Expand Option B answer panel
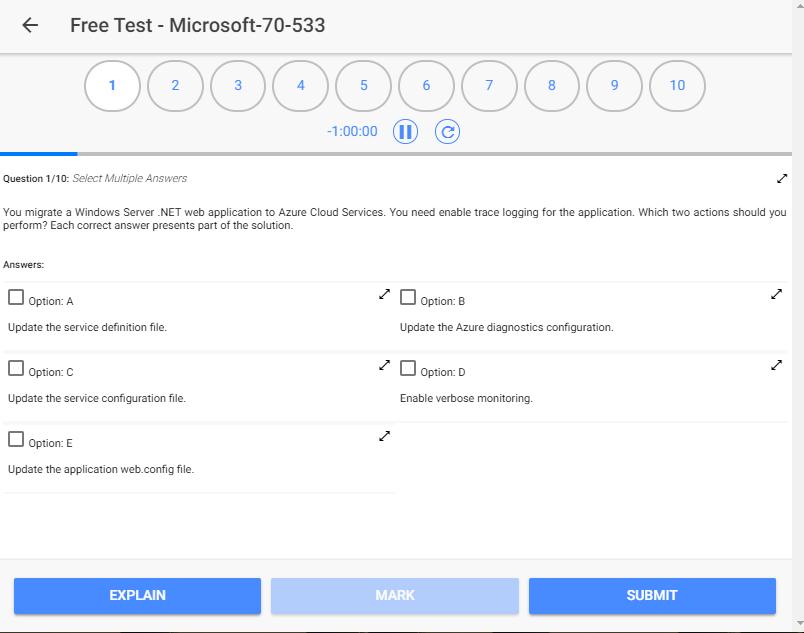 click(x=777, y=294)
